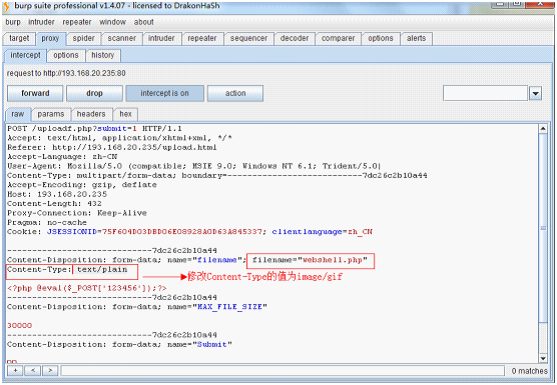Open the about menu

click(x=144, y=22)
